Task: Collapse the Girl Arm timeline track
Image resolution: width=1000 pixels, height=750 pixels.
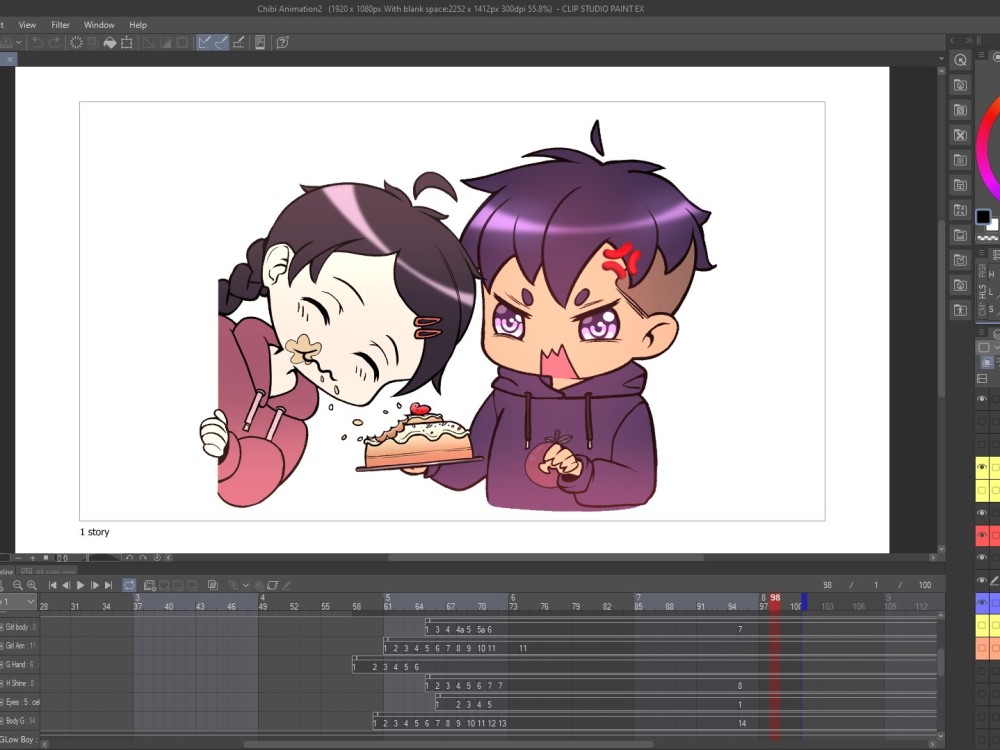Action: [2, 646]
